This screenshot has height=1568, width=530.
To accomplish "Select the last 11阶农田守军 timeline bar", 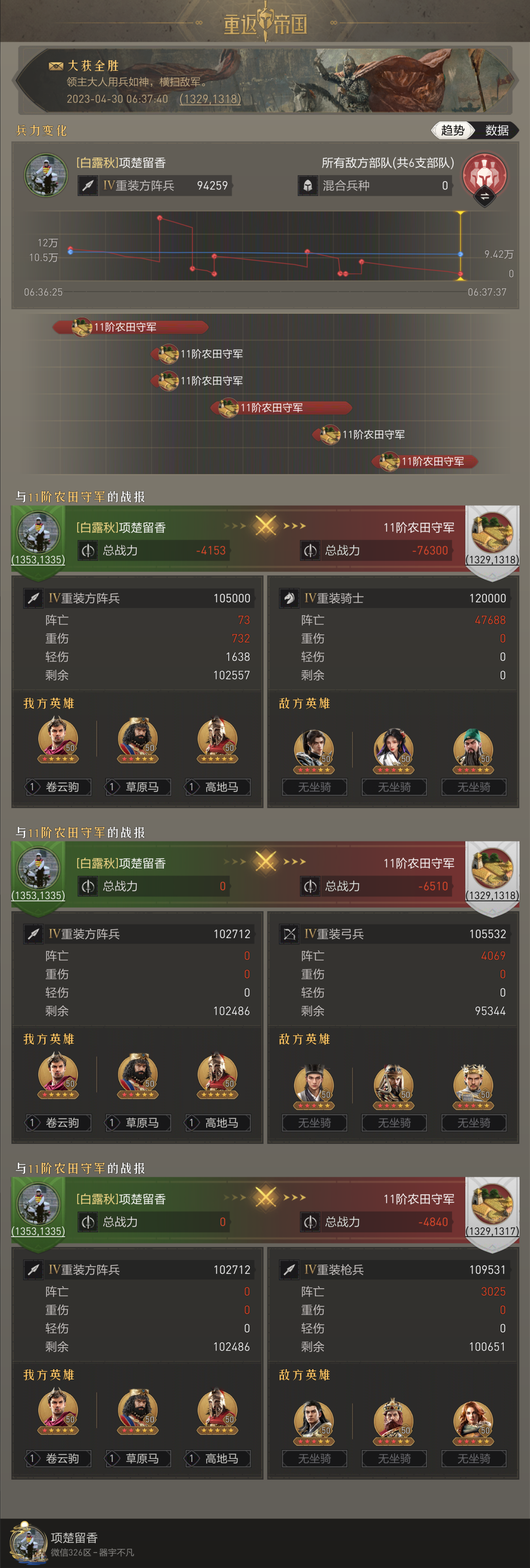I will (425, 461).
